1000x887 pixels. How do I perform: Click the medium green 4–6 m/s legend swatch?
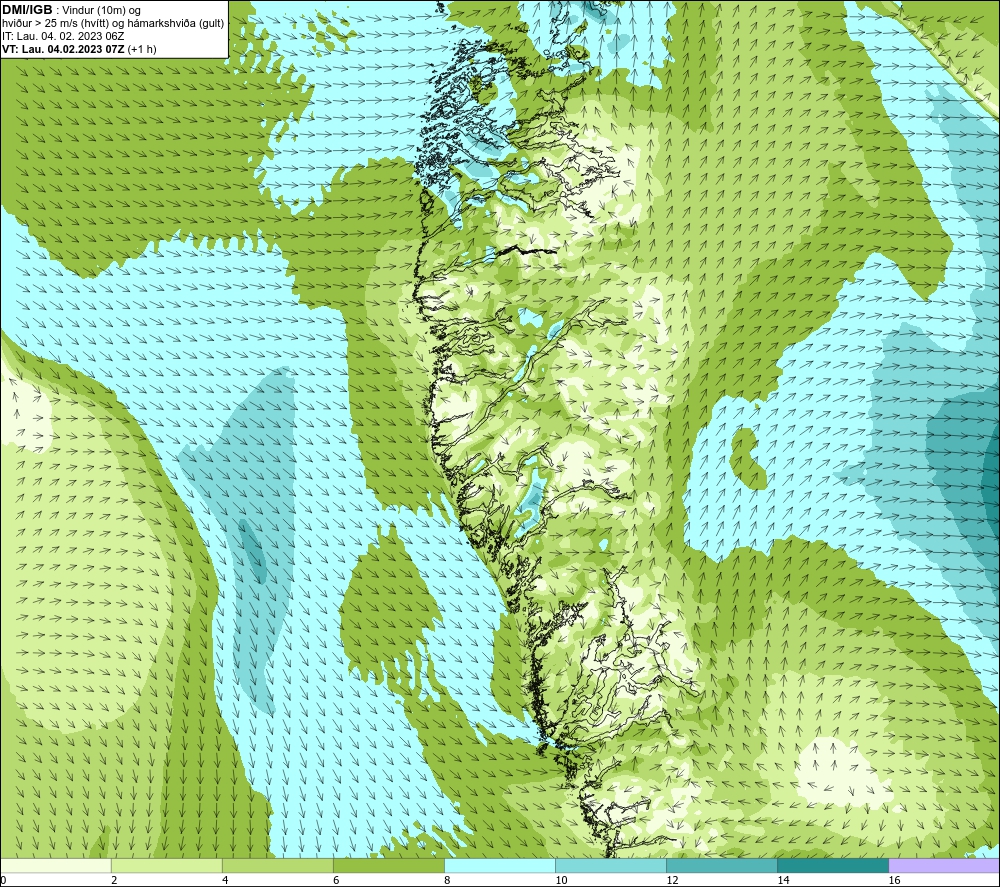tap(277, 866)
